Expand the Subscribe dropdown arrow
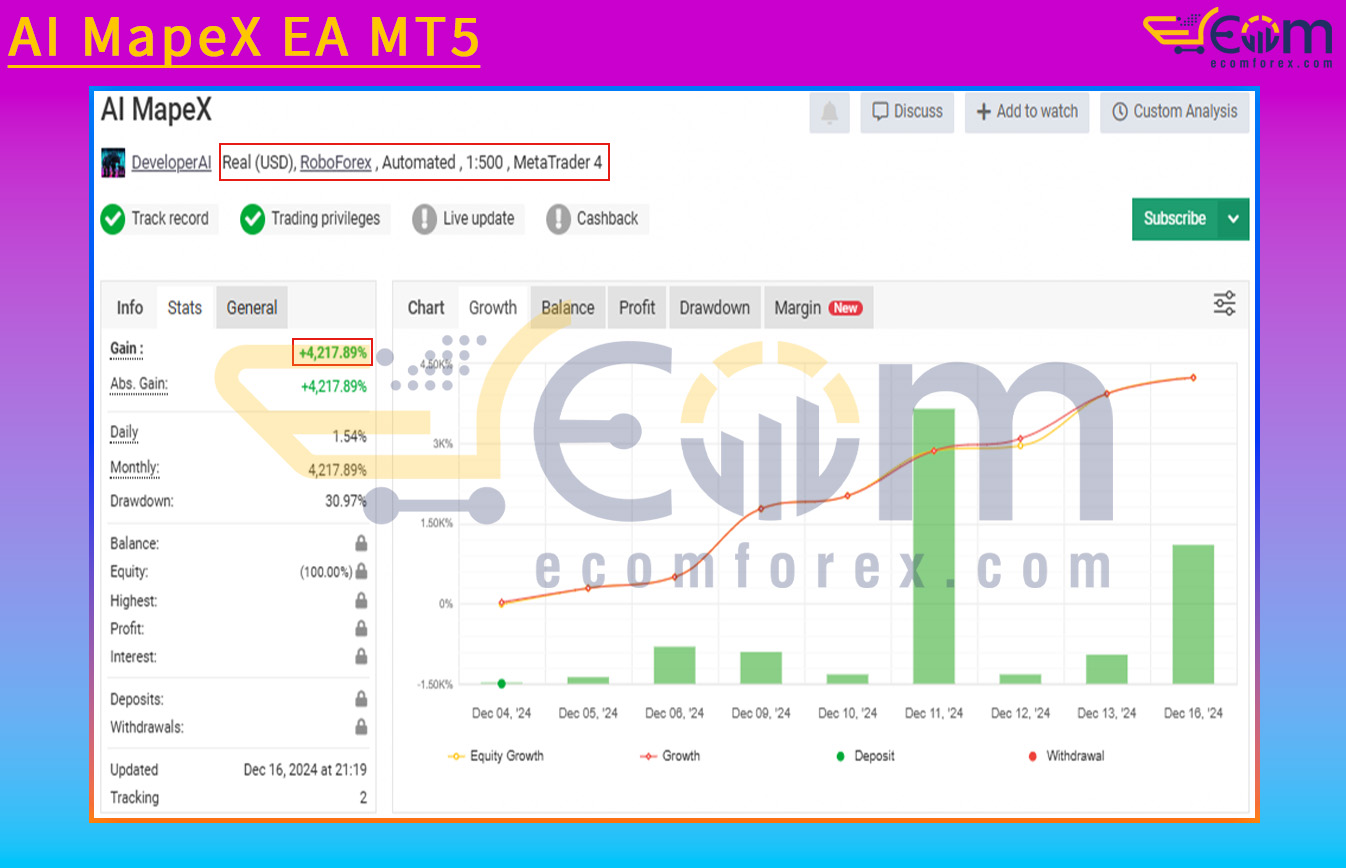1346x868 pixels. (1234, 218)
